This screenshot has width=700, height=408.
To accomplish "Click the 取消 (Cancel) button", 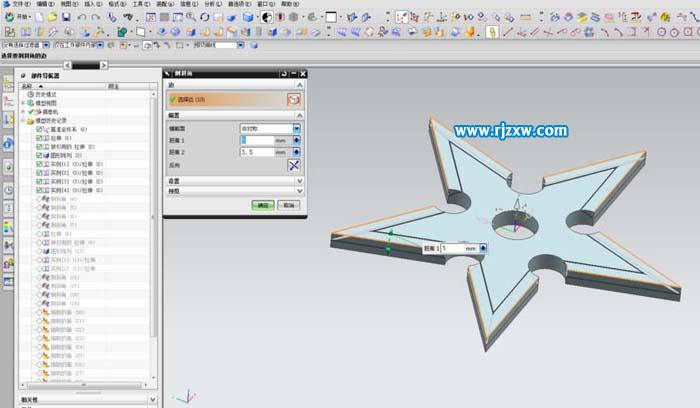I will pos(288,204).
